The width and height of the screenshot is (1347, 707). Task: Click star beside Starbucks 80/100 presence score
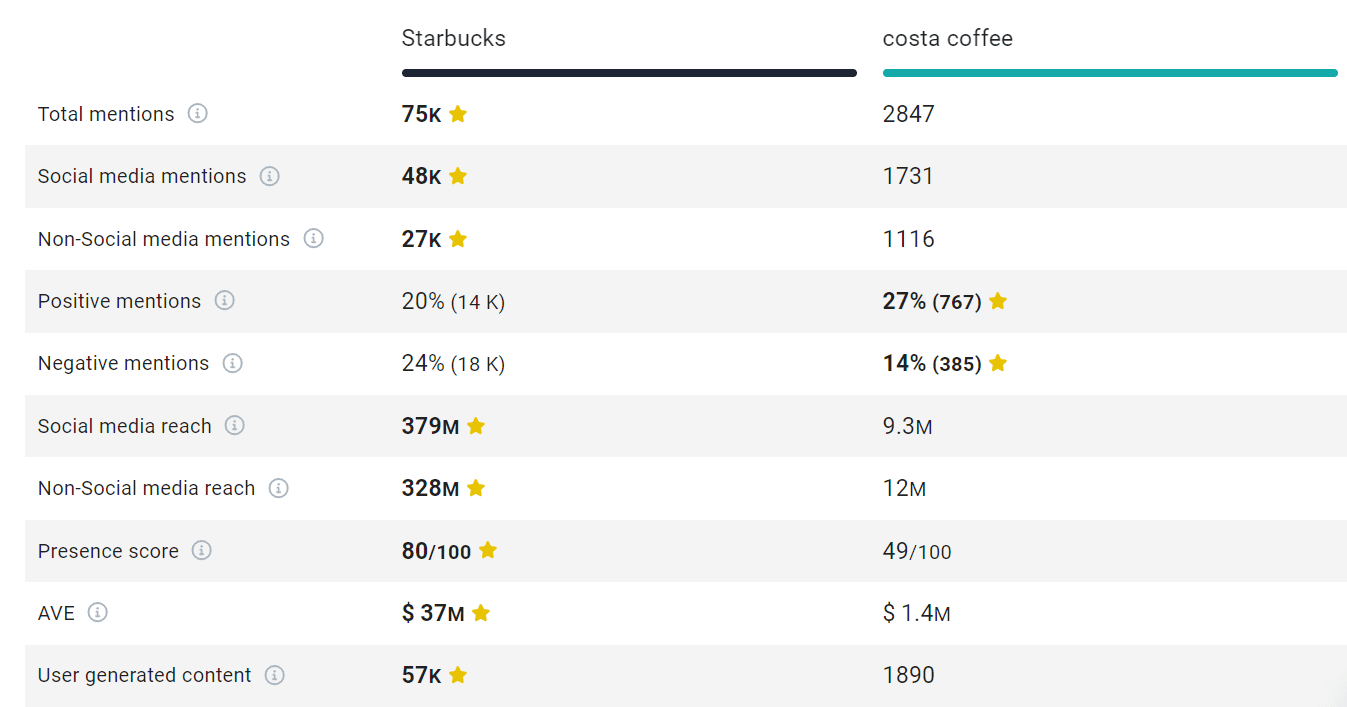(487, 551)
